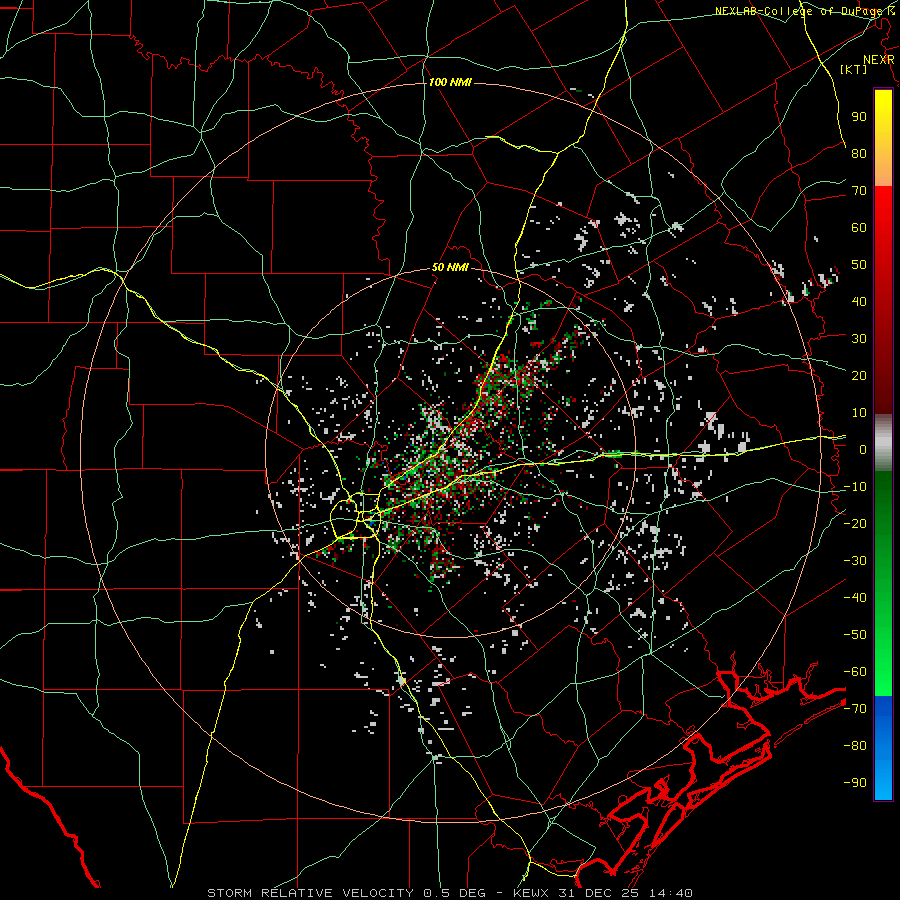Screen dimensions: 900x900
Task: Click the -40 value on velocity scale
Action: (x=855, y=598)
